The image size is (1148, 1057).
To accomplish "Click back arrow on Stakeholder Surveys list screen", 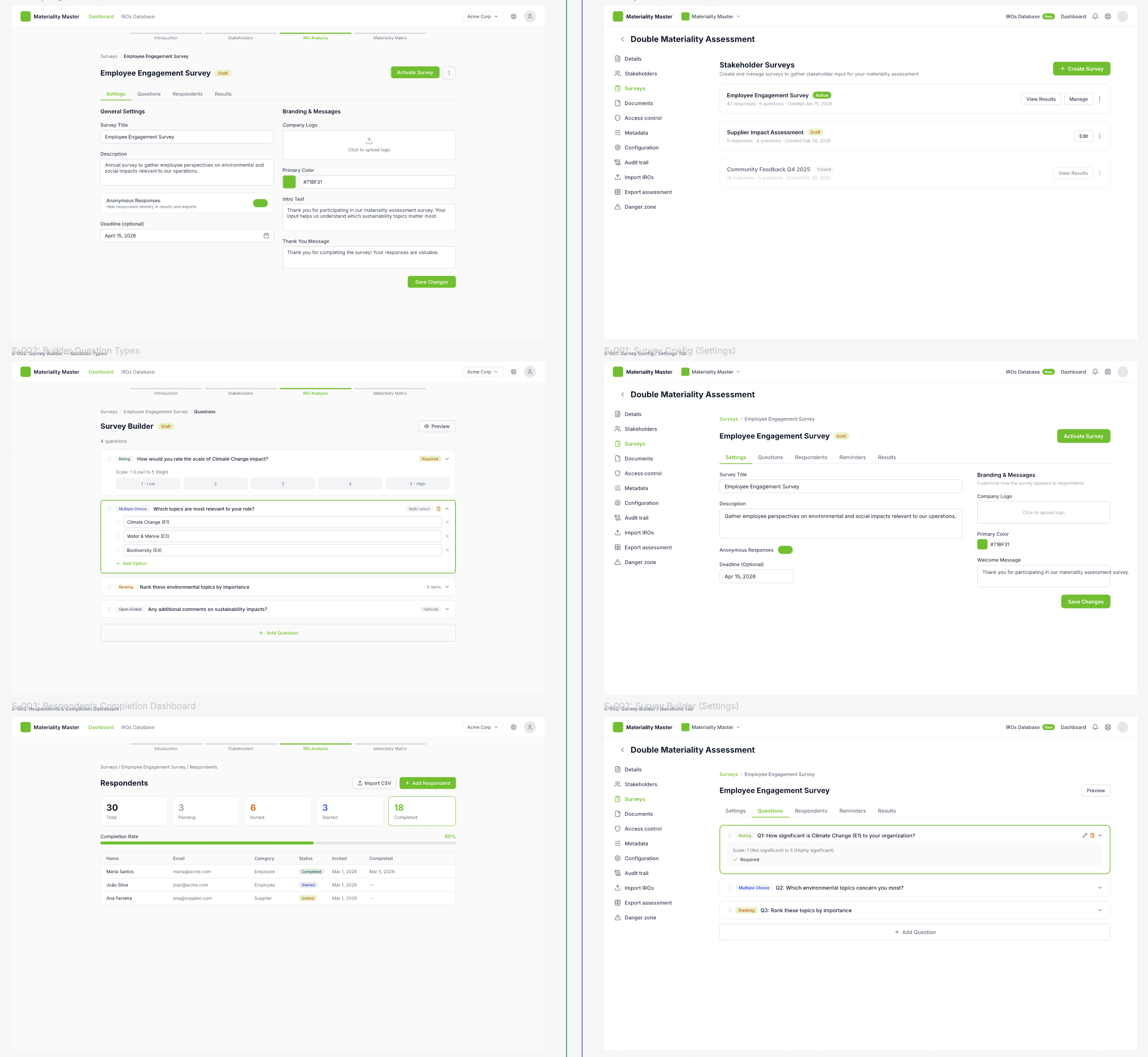I will tap(622, 39).
